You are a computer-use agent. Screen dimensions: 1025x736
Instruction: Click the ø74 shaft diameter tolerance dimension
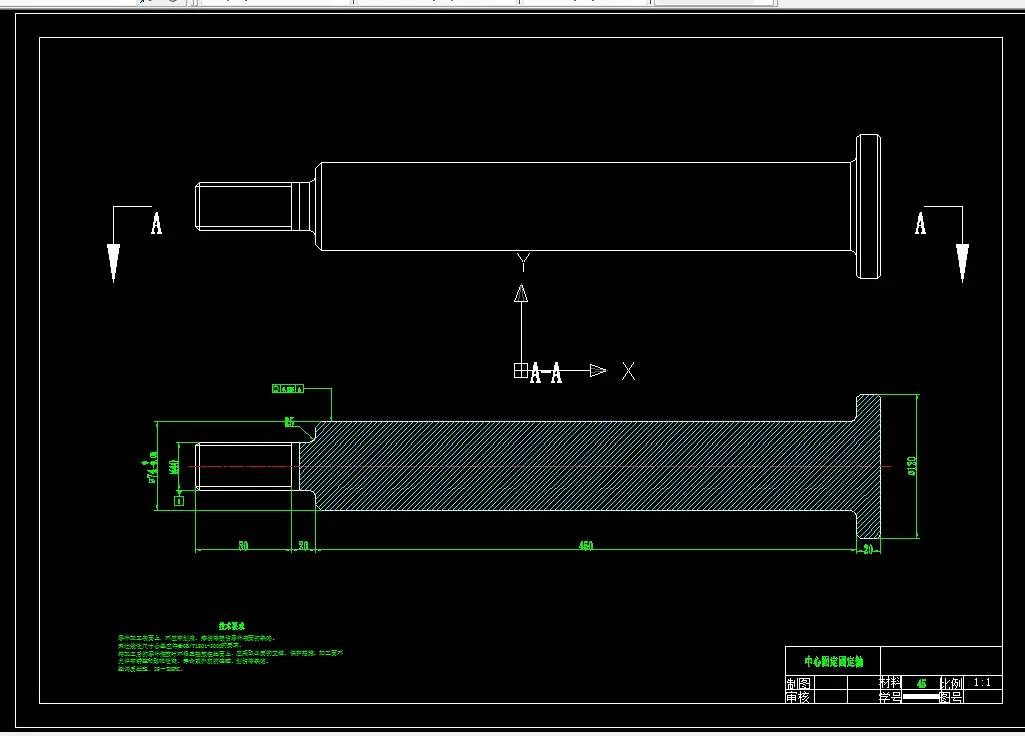[x=152, y=467]
